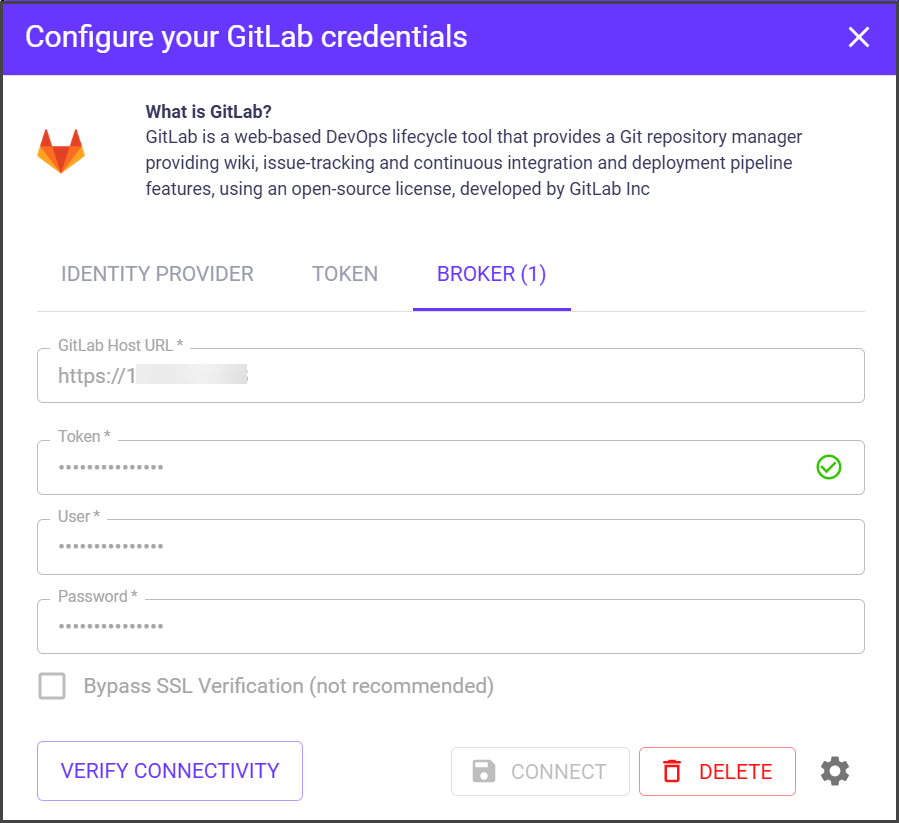Viewport: 899px width, 823px height.
Task: Click the trash can icon on Delete
Action: (x=672, y=772)
